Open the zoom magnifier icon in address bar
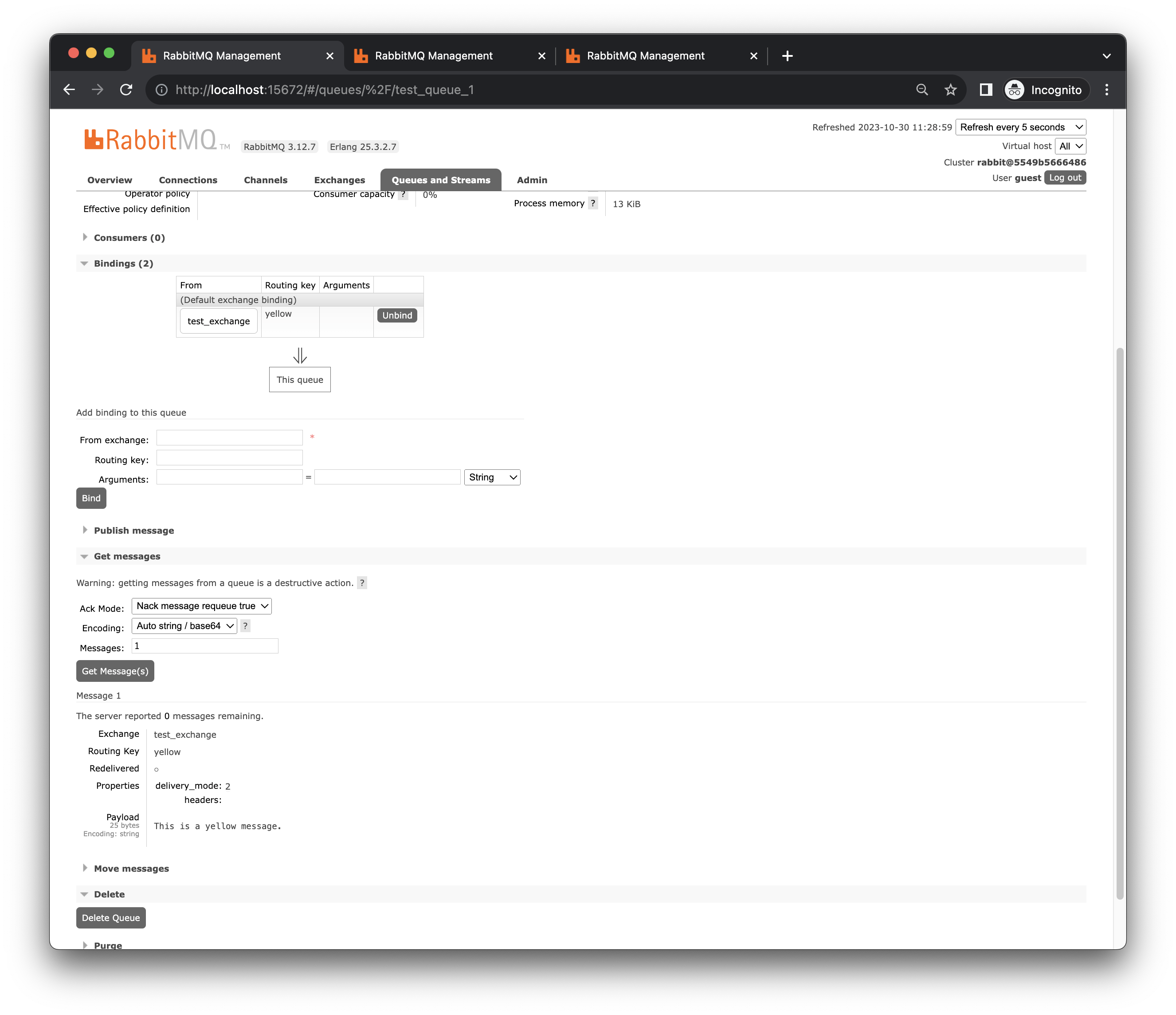The width and height of the screenshot is (1176, 1015). pyautogui.click(x=922, y=90)
